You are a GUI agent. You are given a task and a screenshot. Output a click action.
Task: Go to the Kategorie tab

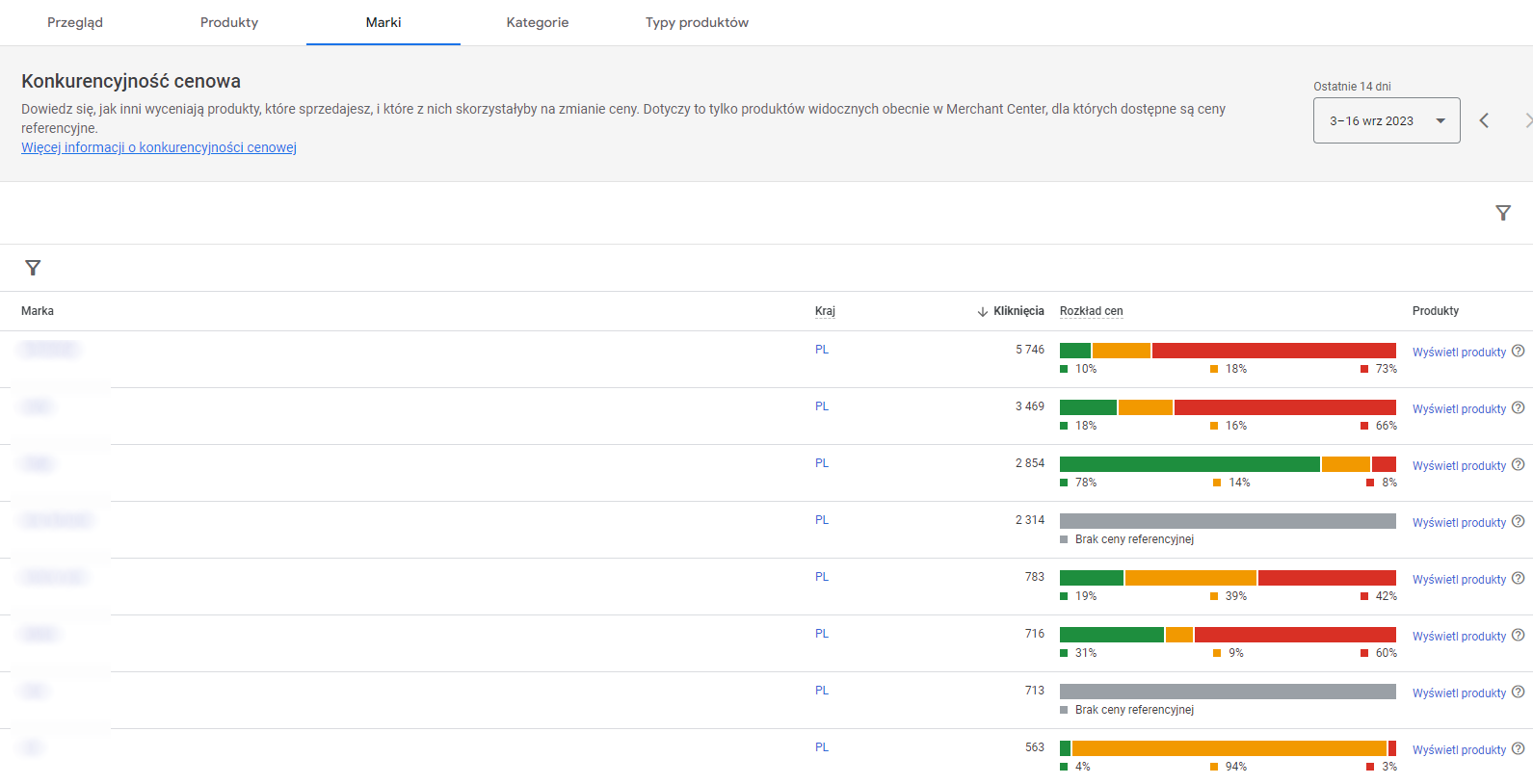click(x=538, y=22)
